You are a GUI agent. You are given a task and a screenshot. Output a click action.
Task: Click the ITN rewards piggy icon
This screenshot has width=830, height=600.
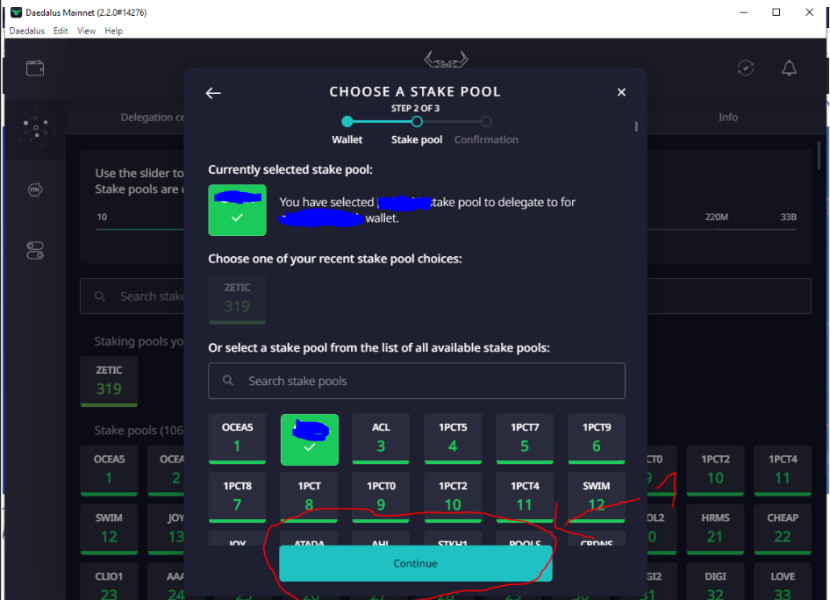pyautogui.click(x=35, y=190)
